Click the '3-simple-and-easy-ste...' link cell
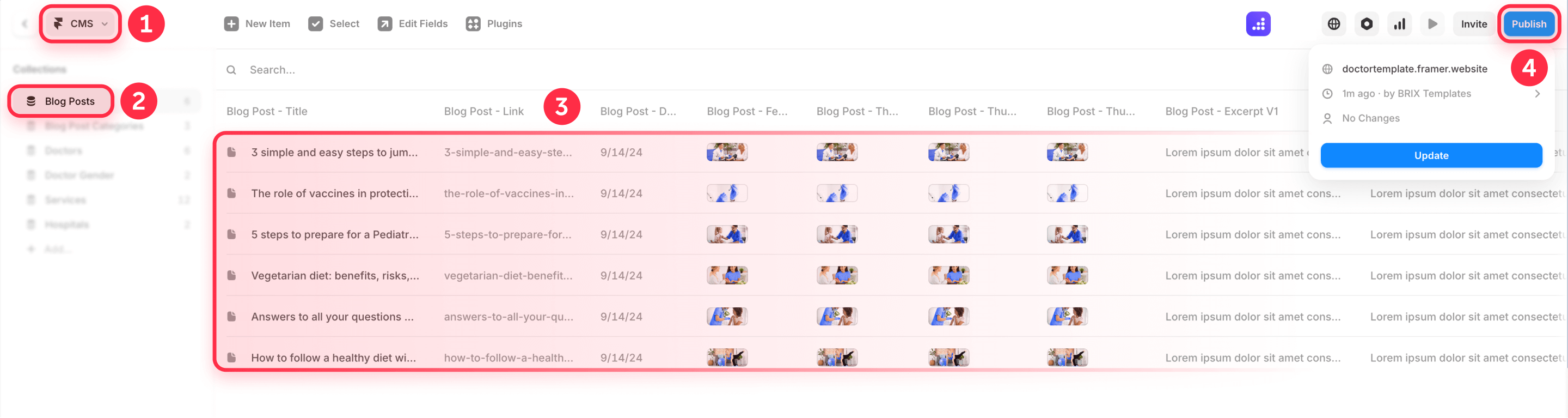Screen dimensions: 1568x418 507,153
